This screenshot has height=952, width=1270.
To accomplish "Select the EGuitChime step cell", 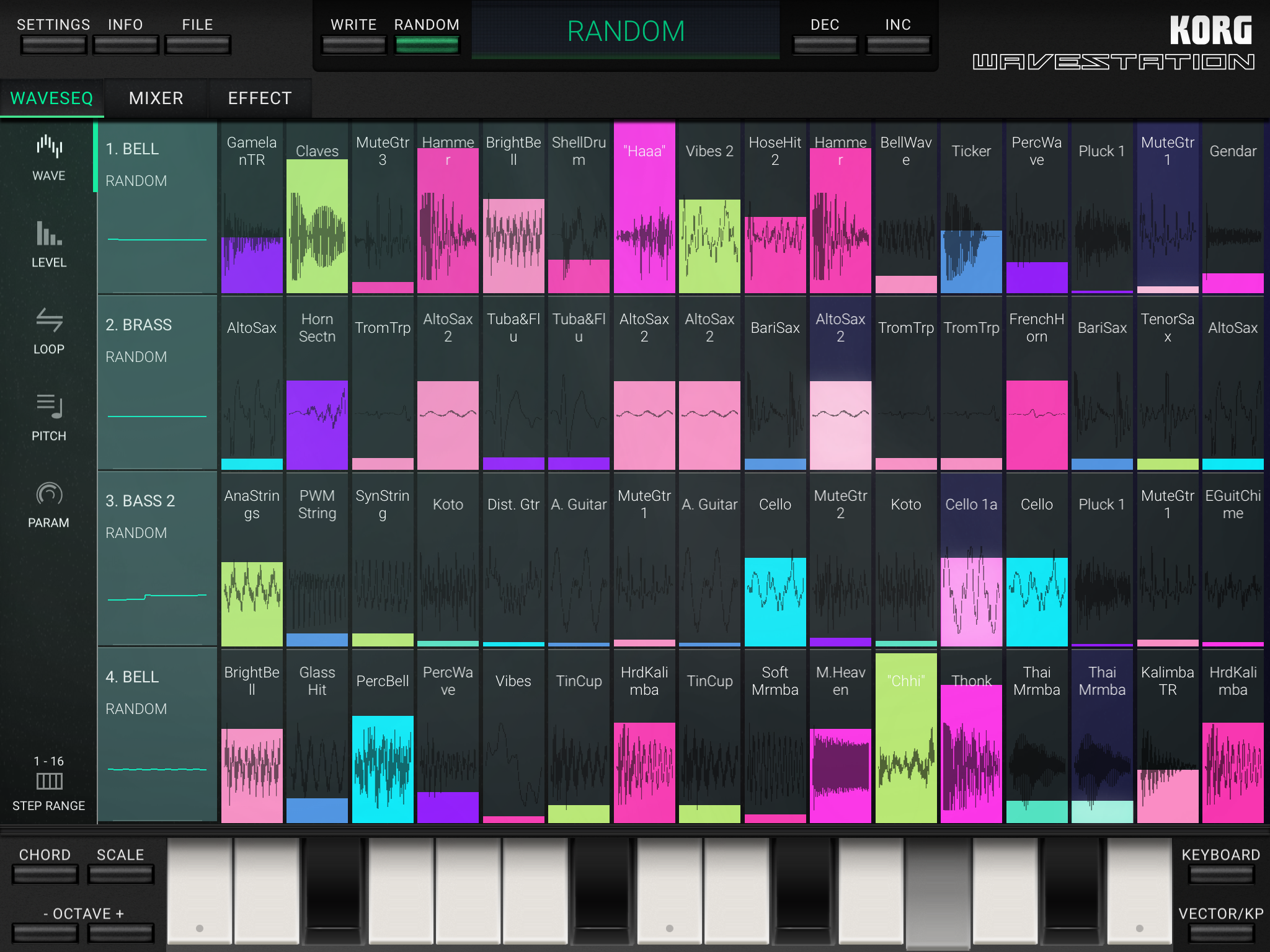I will 1233,559.
